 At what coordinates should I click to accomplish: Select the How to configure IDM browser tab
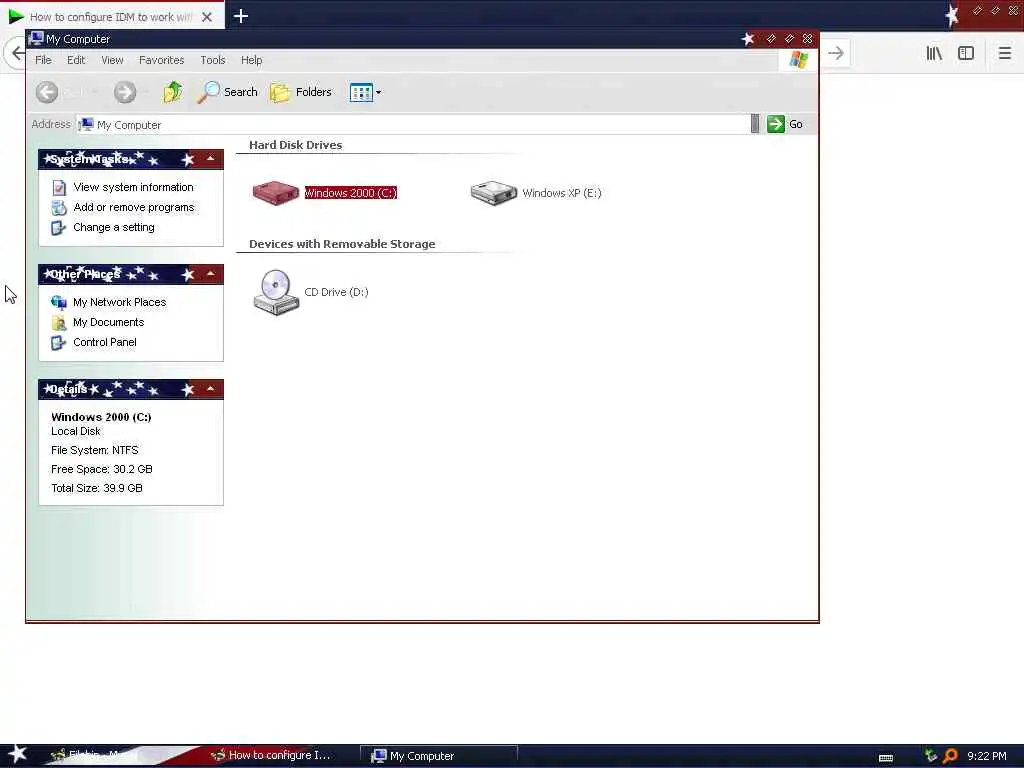pyautogui.click(x=111, y=17)
